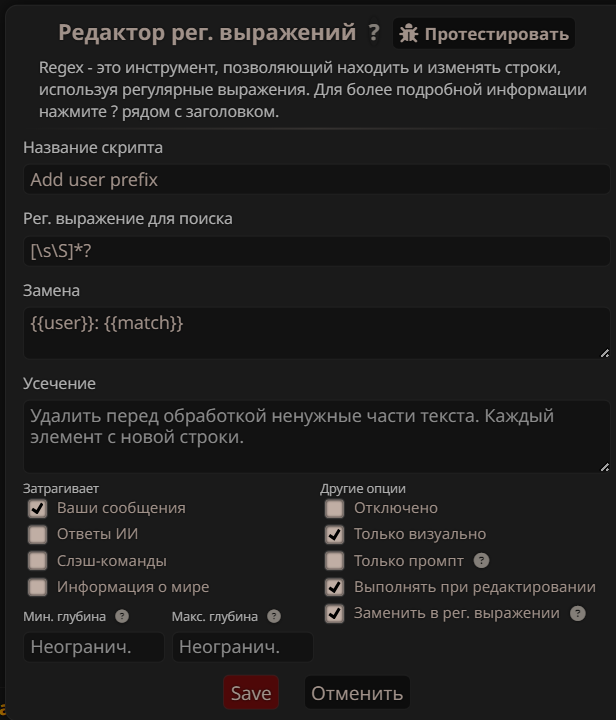This screenshot has width=616, height=720.
Task: Open help for Мин. глубина
Action: click(x=122, y=617)
